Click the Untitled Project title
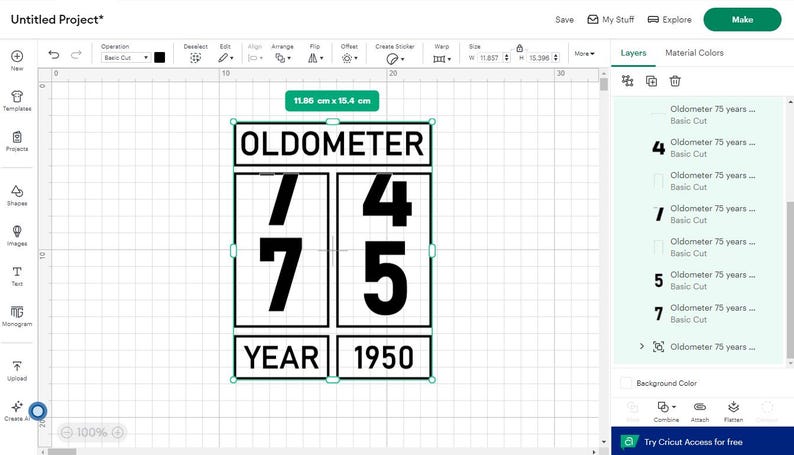The height and width of the screenshot is (455, 794). [57, 20]
